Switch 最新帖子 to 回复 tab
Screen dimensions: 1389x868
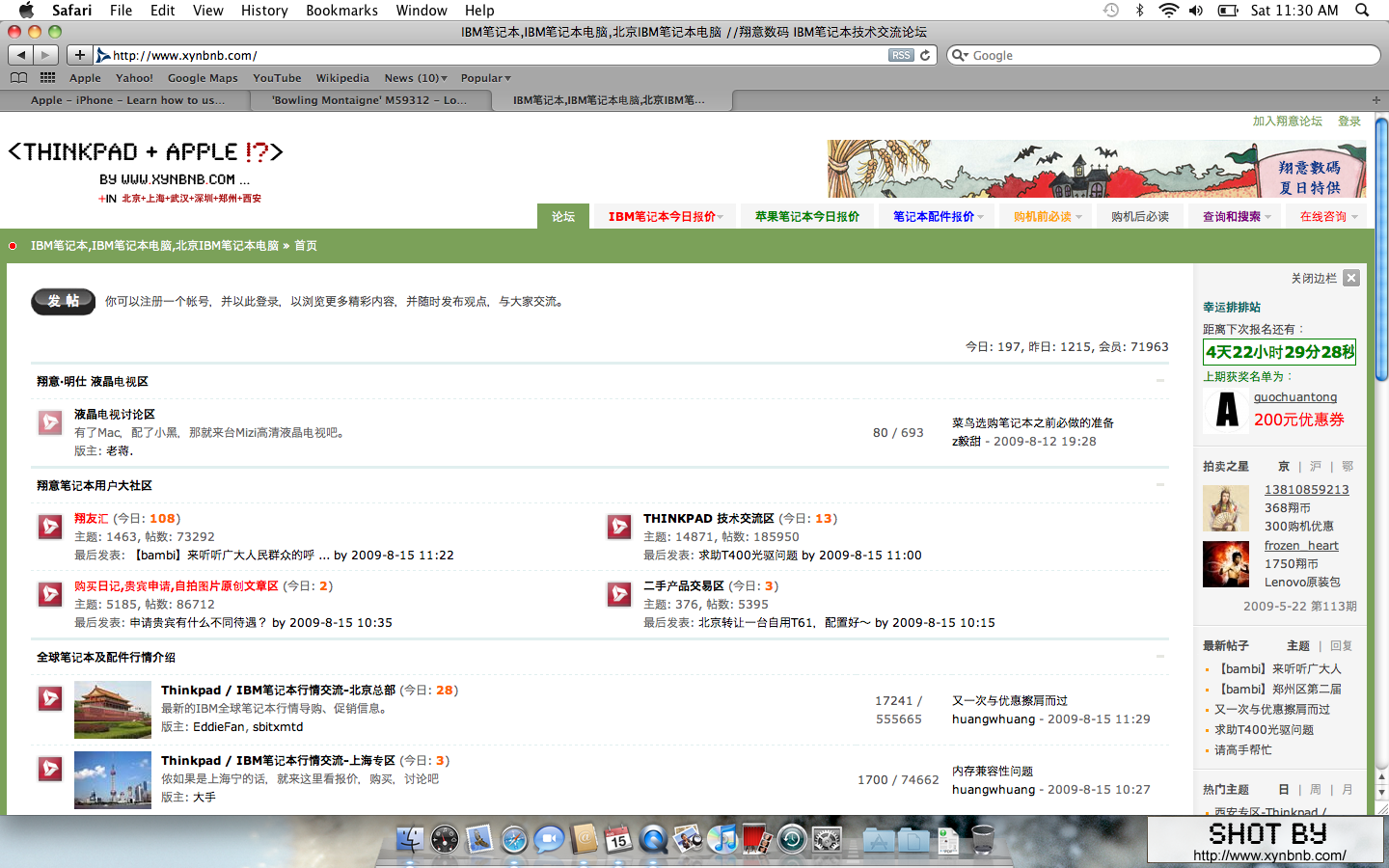click(1341, 645)
